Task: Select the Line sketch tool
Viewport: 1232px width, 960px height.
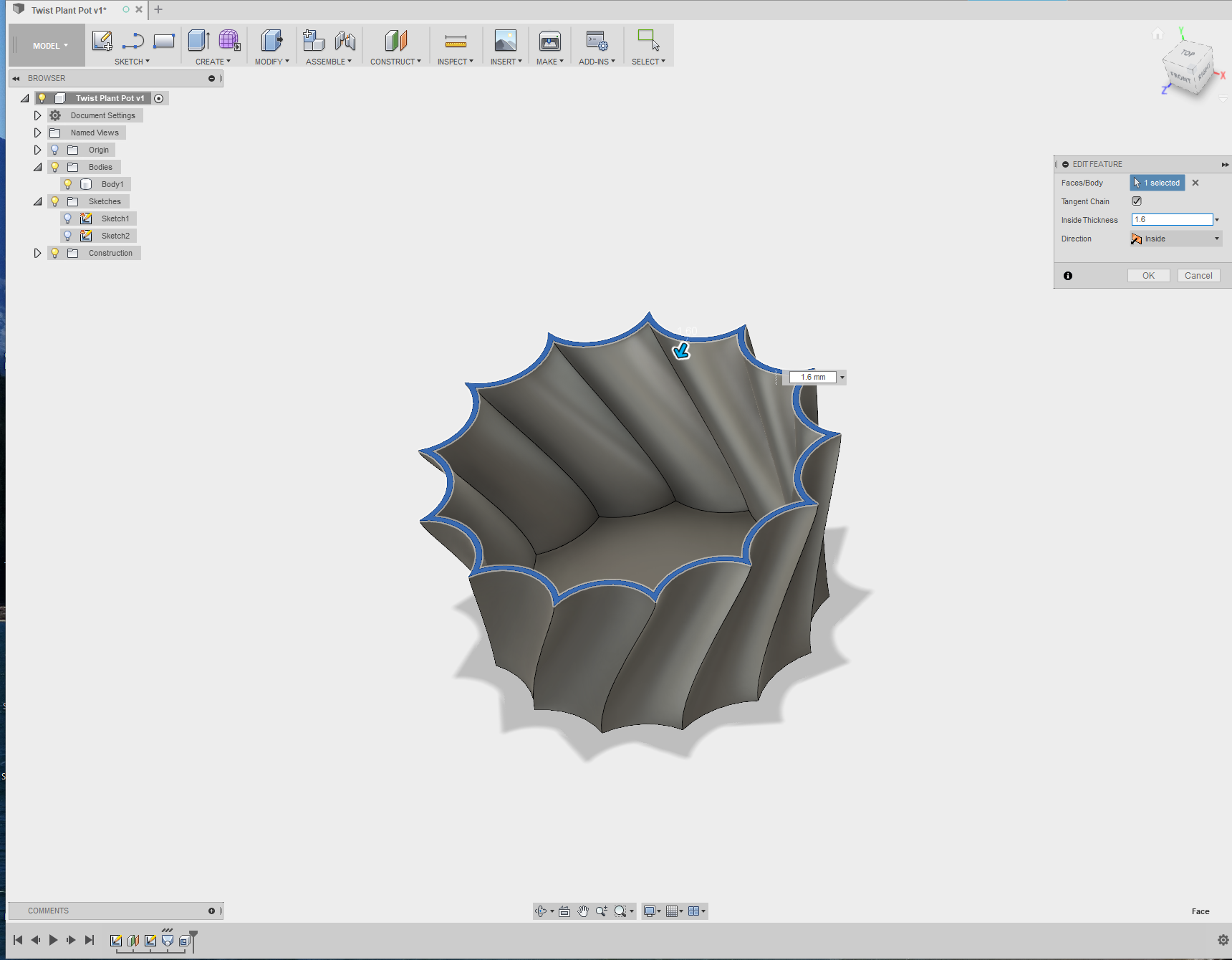Action: 133,41
